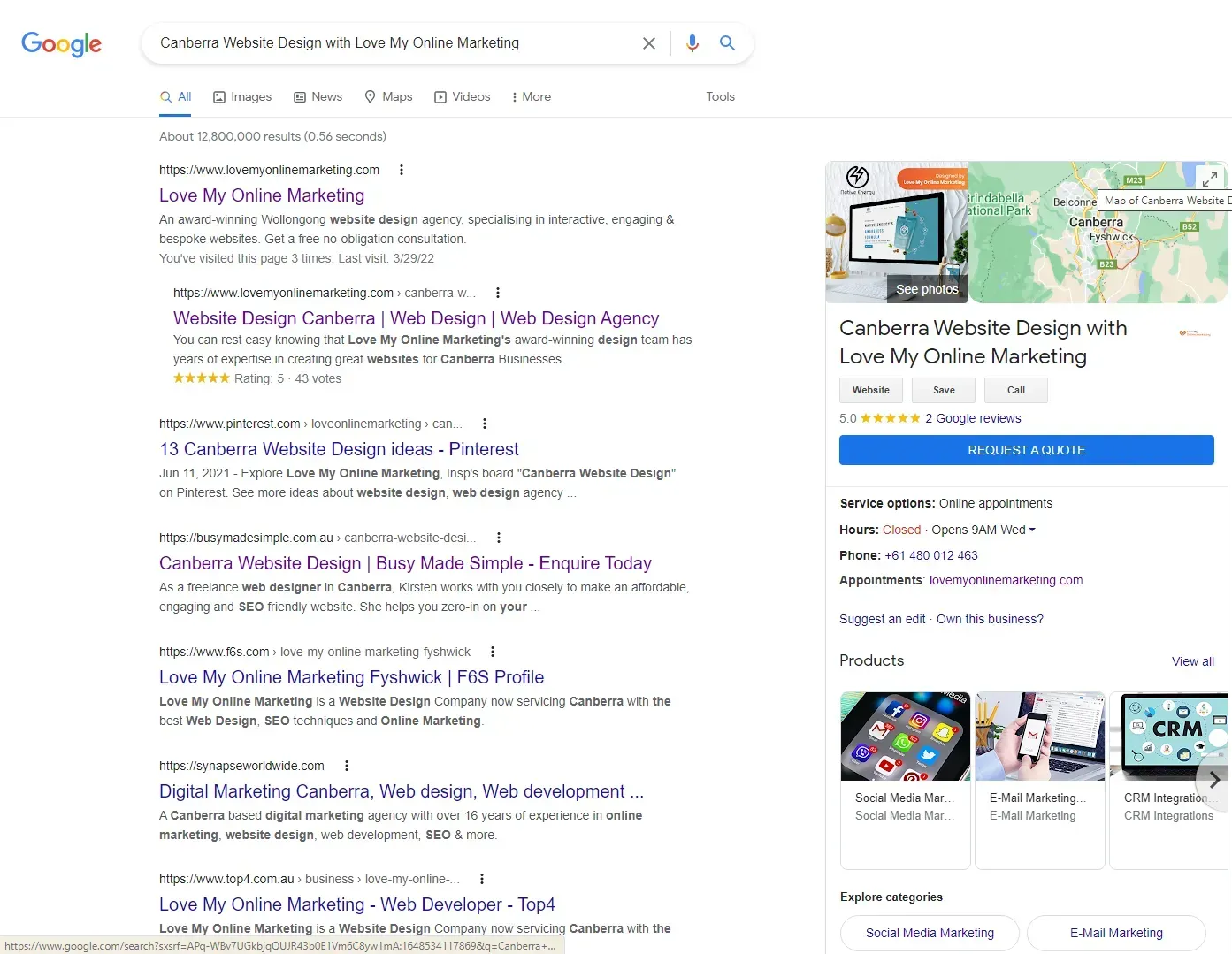Open the Love My Online Marketing result

[x=262, y=195]
